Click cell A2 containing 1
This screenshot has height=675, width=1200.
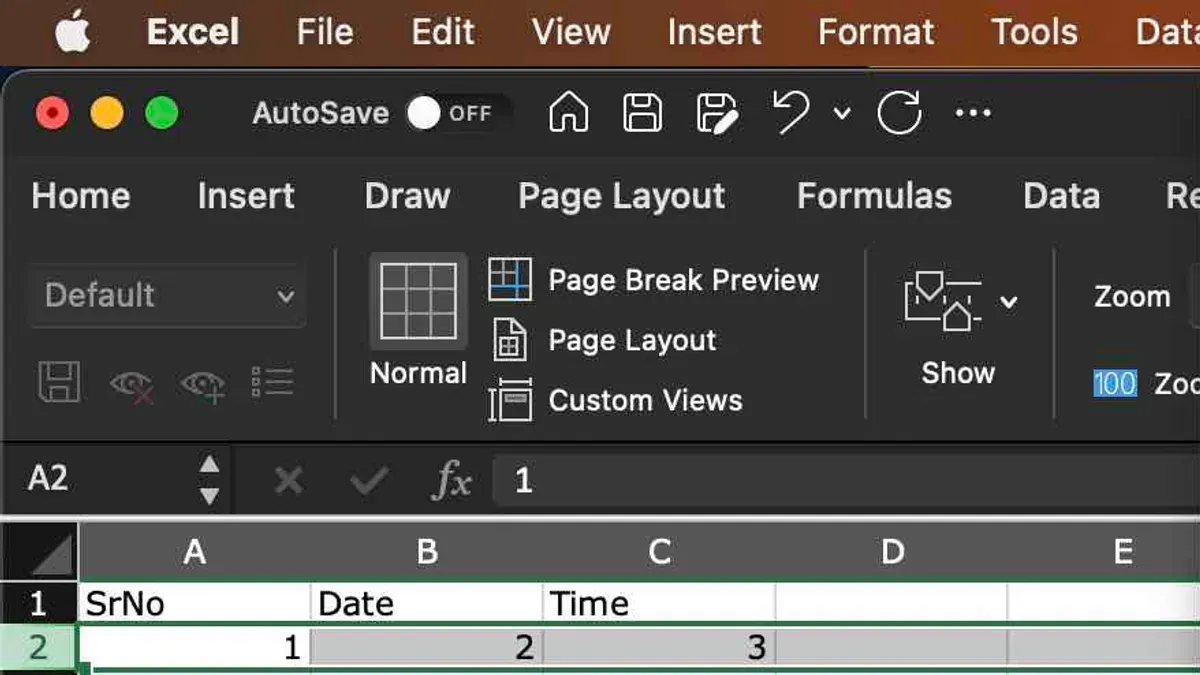(x=194, y=648)
